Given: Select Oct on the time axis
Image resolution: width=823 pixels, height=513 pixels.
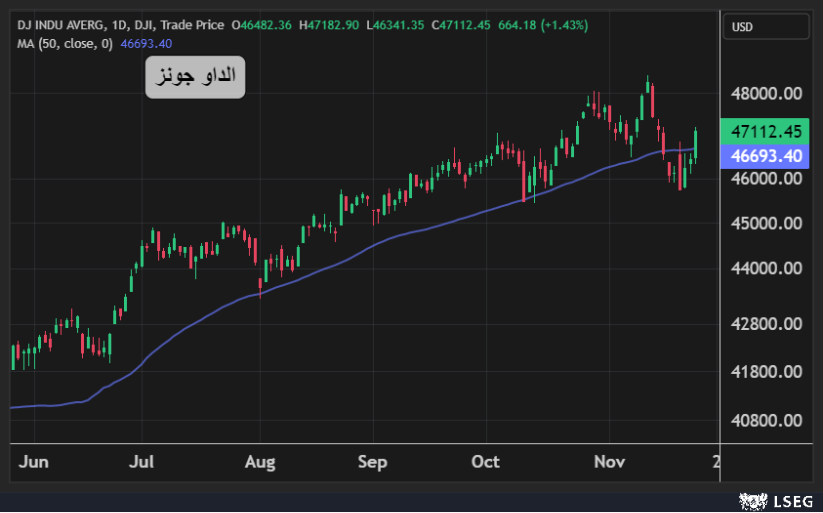Looking at the screenshot, I should [x=485, y=462].
